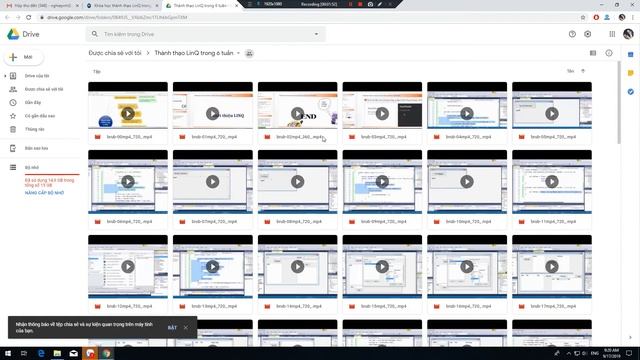Open 'Bản sao lưu' backups
Screen dimensions: 640x360
tap(36, 148)
